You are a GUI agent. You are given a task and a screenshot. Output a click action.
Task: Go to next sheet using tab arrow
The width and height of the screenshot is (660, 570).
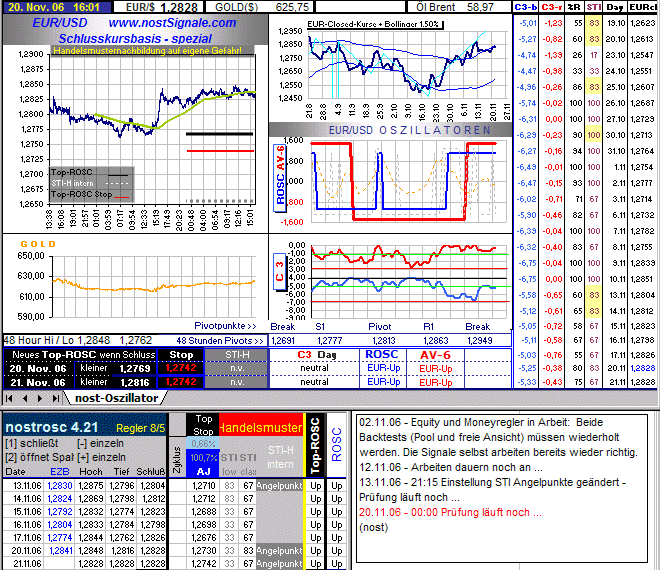coord(40,398)
